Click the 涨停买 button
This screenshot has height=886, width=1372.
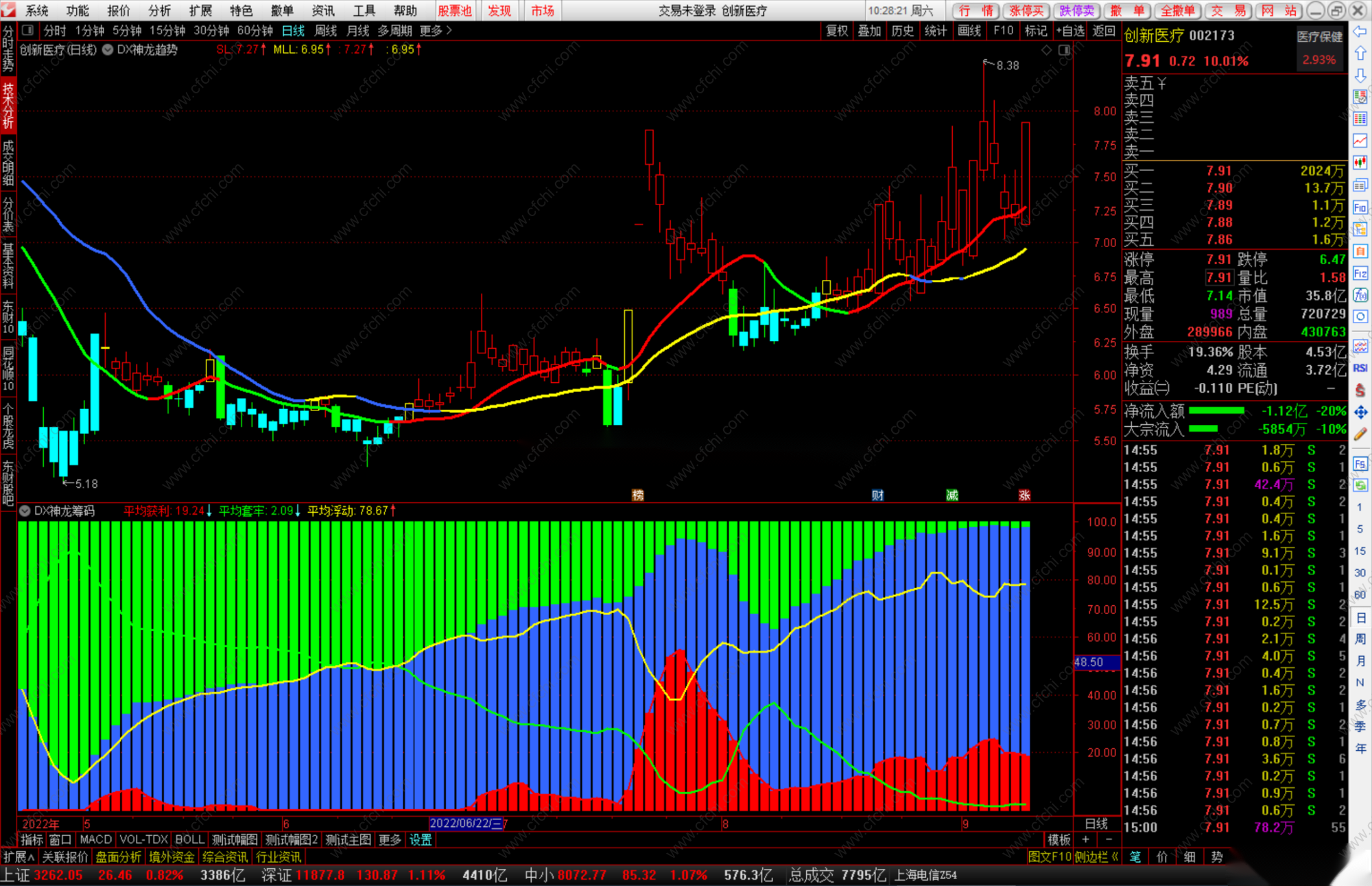(1026, 10)
